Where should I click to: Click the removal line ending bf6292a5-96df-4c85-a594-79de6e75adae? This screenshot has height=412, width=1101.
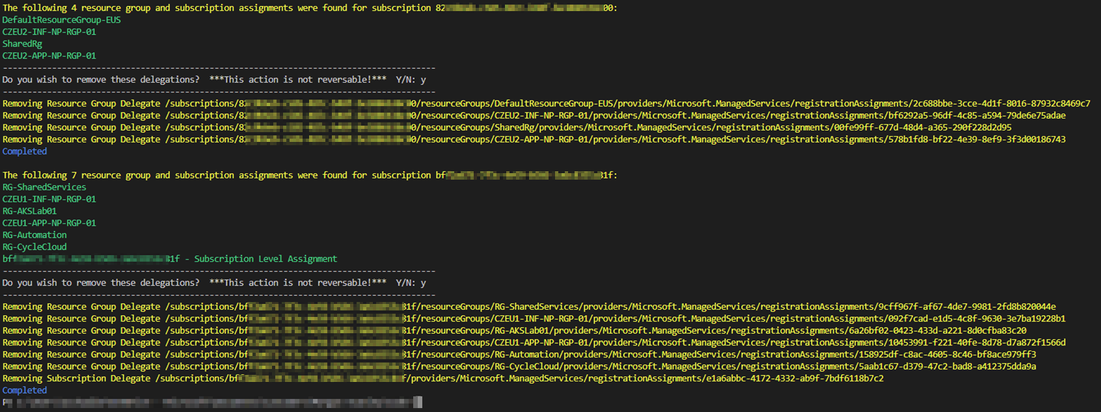(x=534, y=115)
